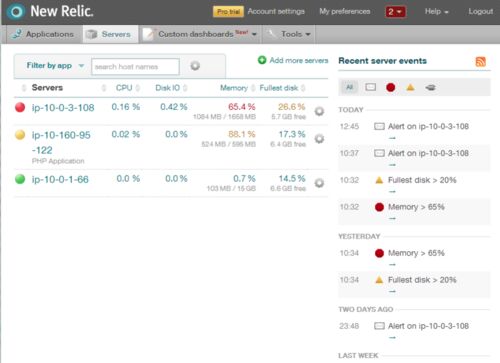Viewport: 500px width, 363px height.
Task: Expand the Tools menu
Action: 289,34
